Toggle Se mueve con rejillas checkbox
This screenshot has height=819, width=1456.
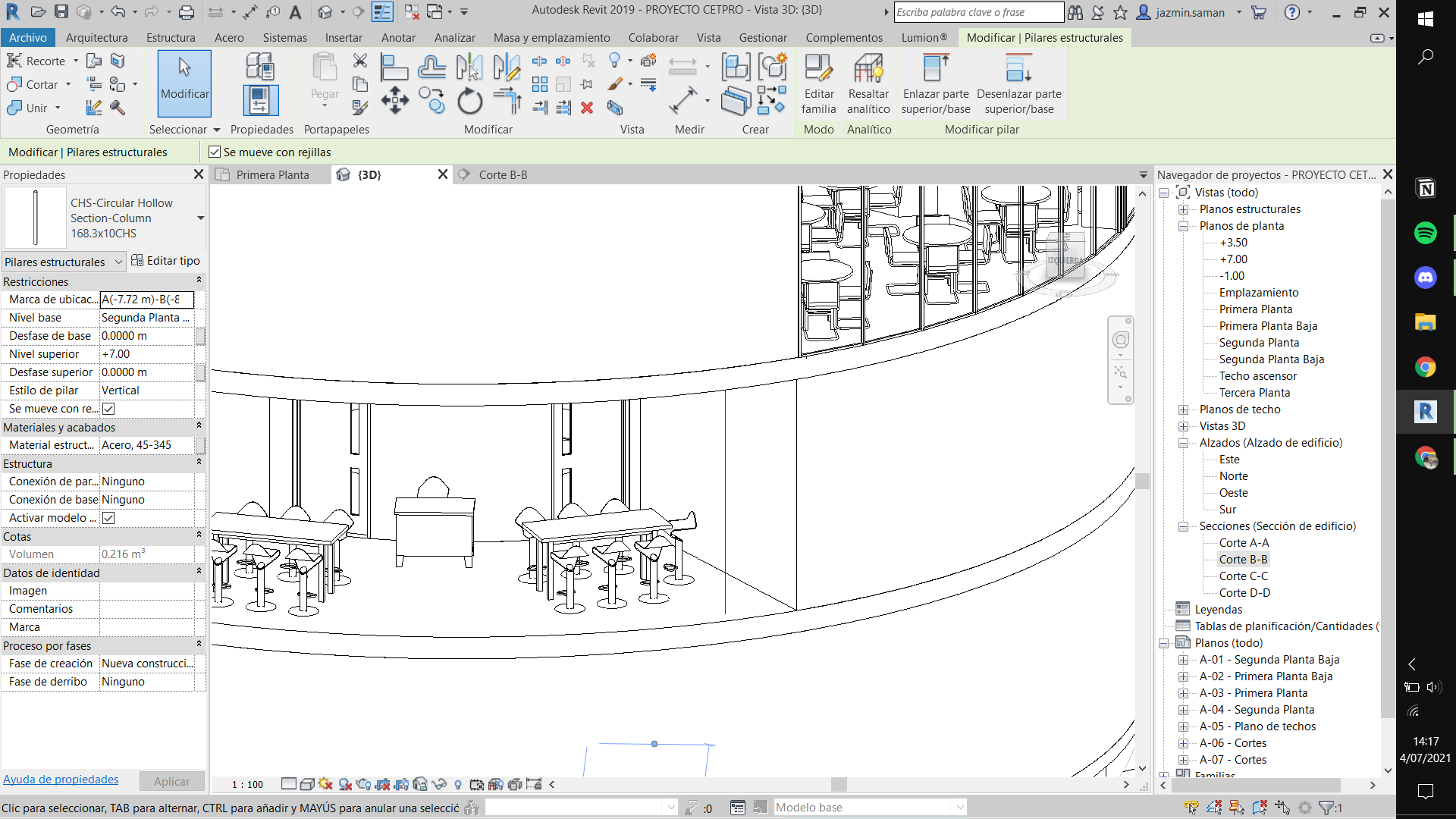point(215,152)
